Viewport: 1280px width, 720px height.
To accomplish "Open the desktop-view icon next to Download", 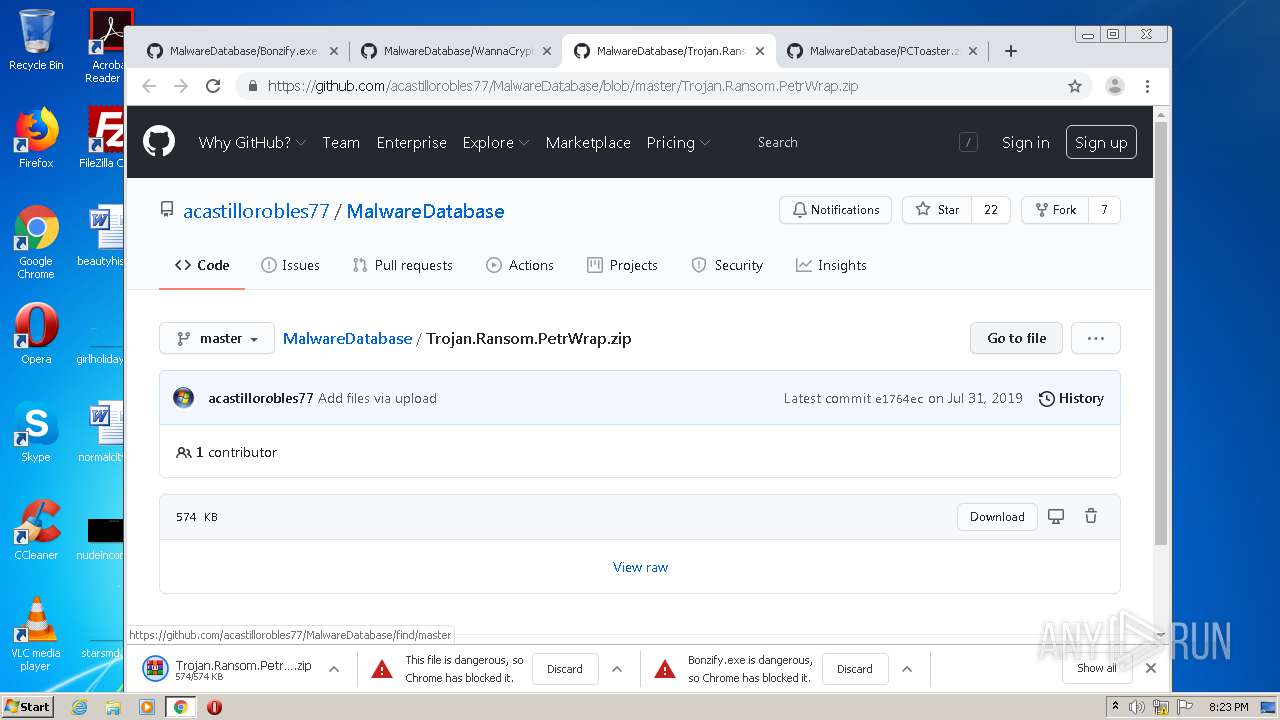I will [x=1056, y=516].
